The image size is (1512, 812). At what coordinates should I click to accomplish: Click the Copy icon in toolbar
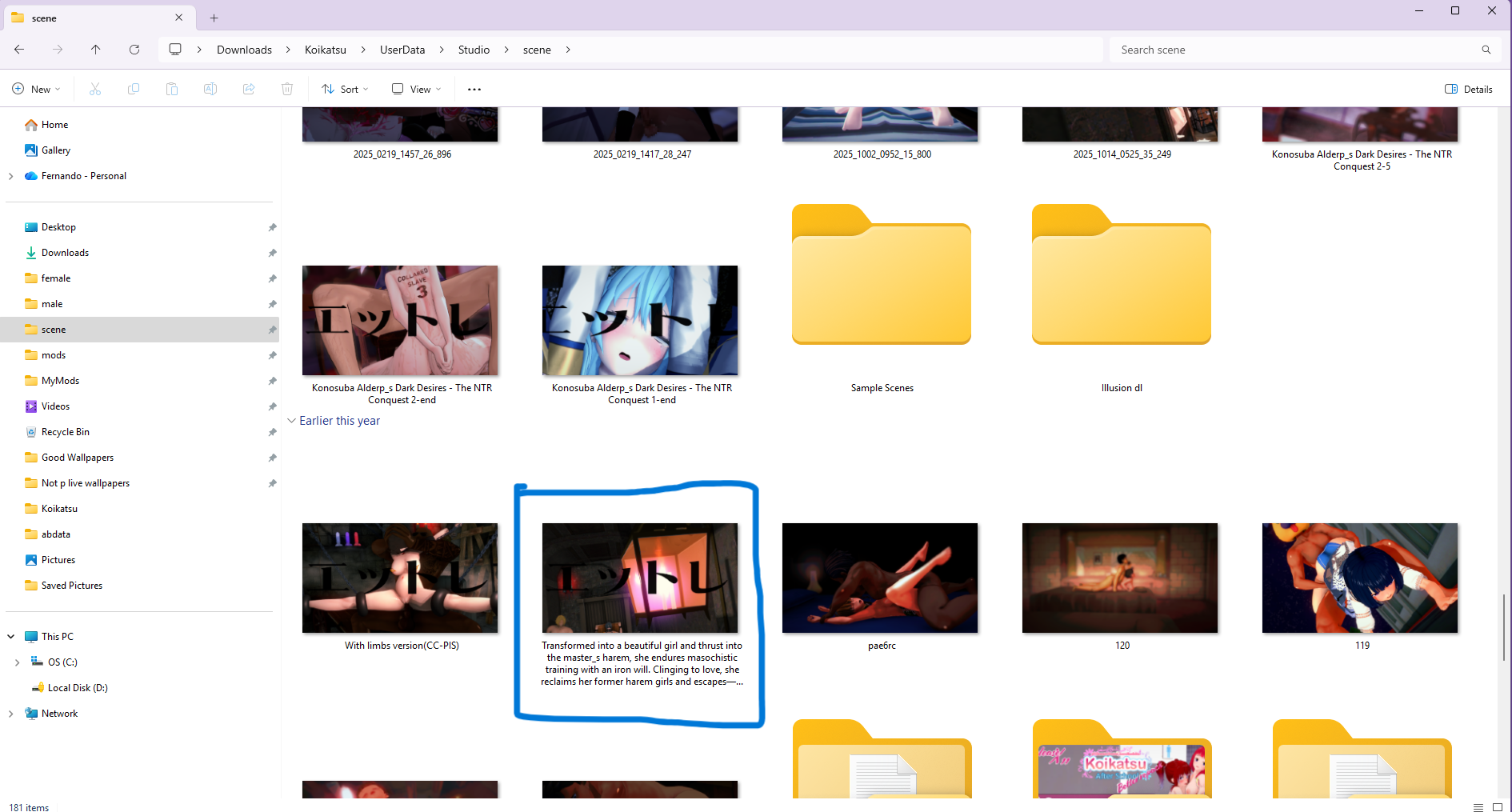(134, 89)
